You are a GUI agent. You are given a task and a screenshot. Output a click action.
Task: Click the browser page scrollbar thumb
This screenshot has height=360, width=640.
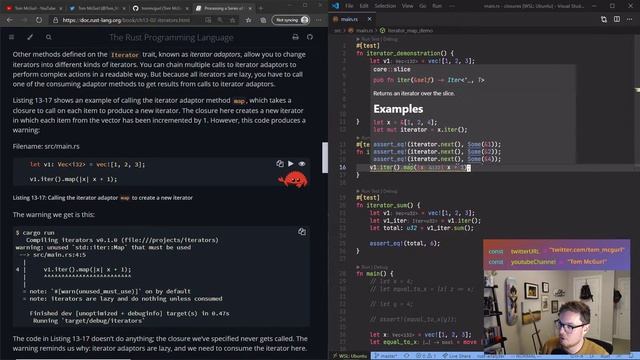(325, 158)
